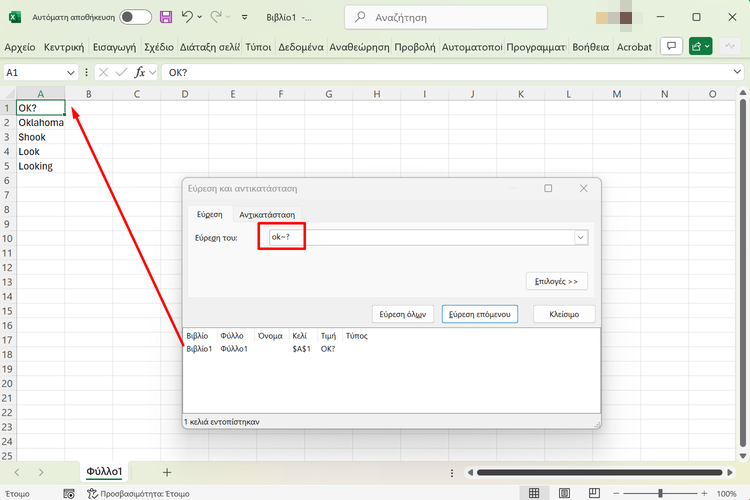Screen dimensions: 750x500
Task: Open the Αρχείο tab
Action: [20, 47]
